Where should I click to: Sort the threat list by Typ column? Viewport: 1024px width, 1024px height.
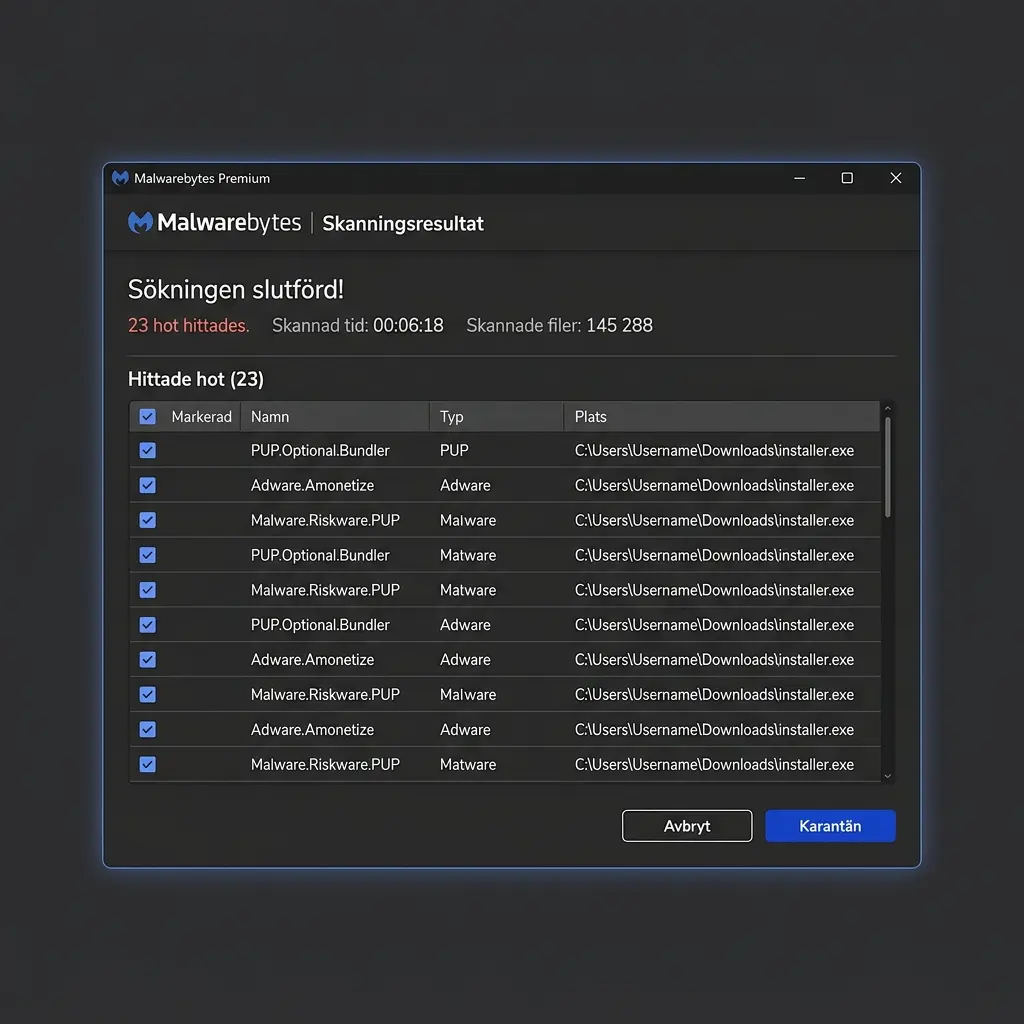click(496, 417)
